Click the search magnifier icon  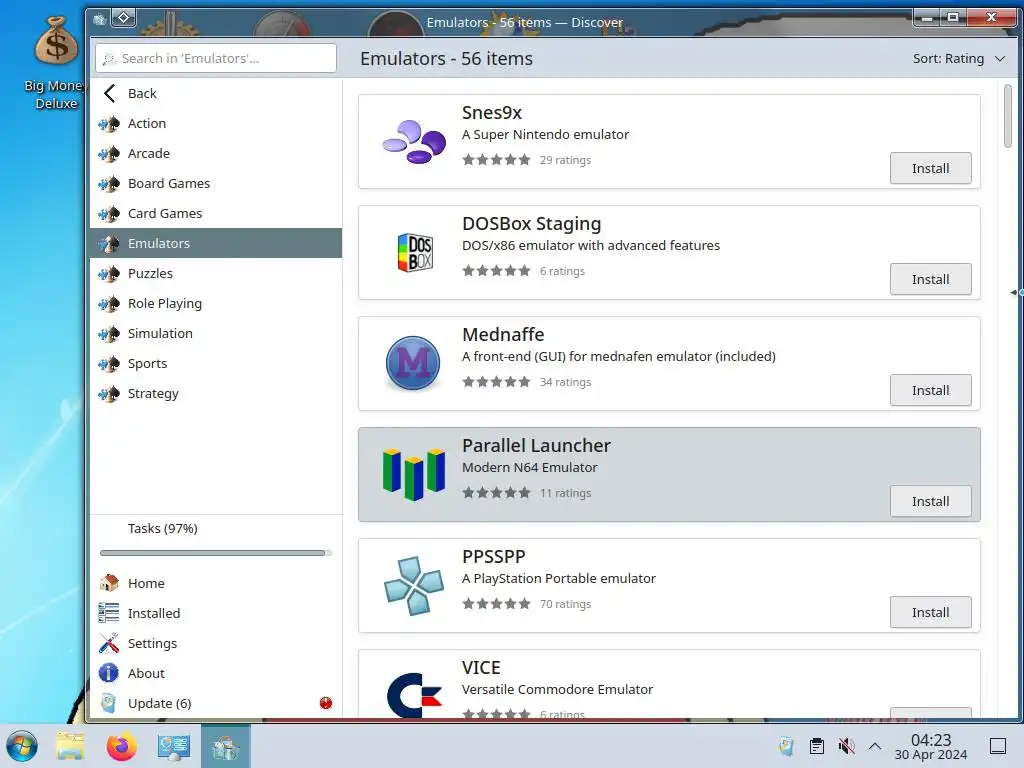[109, 59]
